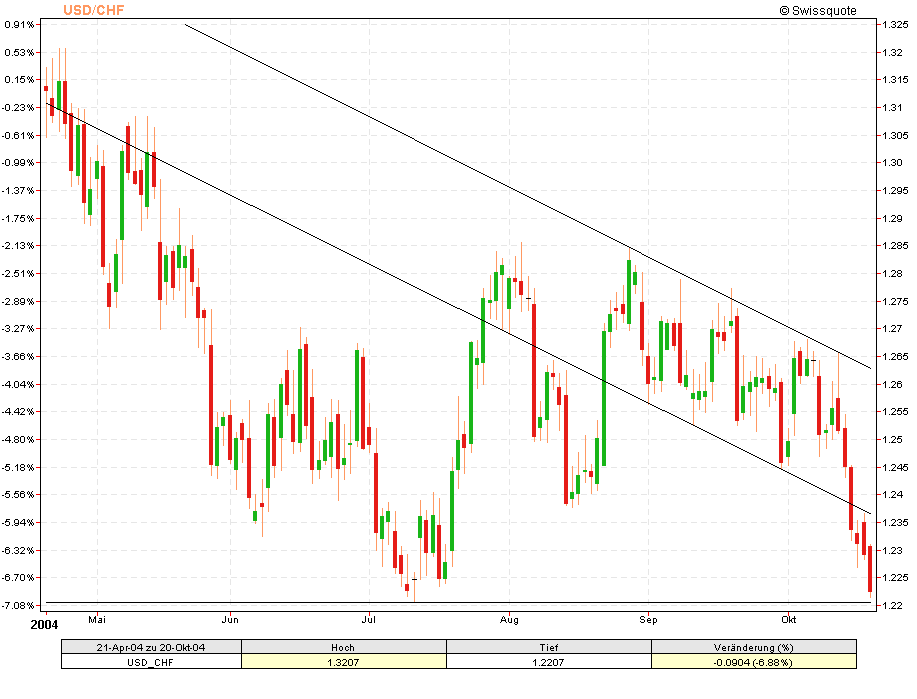Click the Swissquote copyright label

coord(818,11)
